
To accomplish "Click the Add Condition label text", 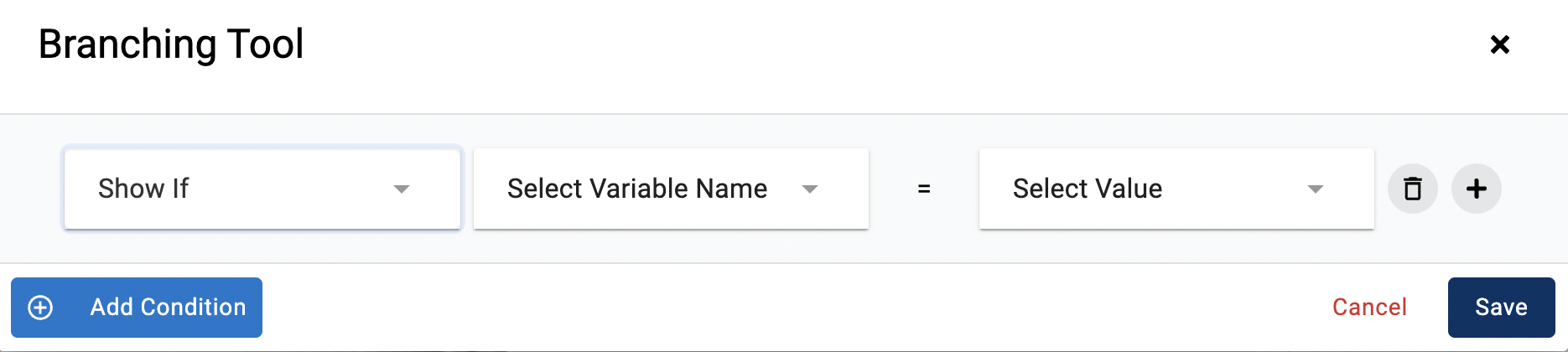I will pyautogui.click(x=168, y=308).
